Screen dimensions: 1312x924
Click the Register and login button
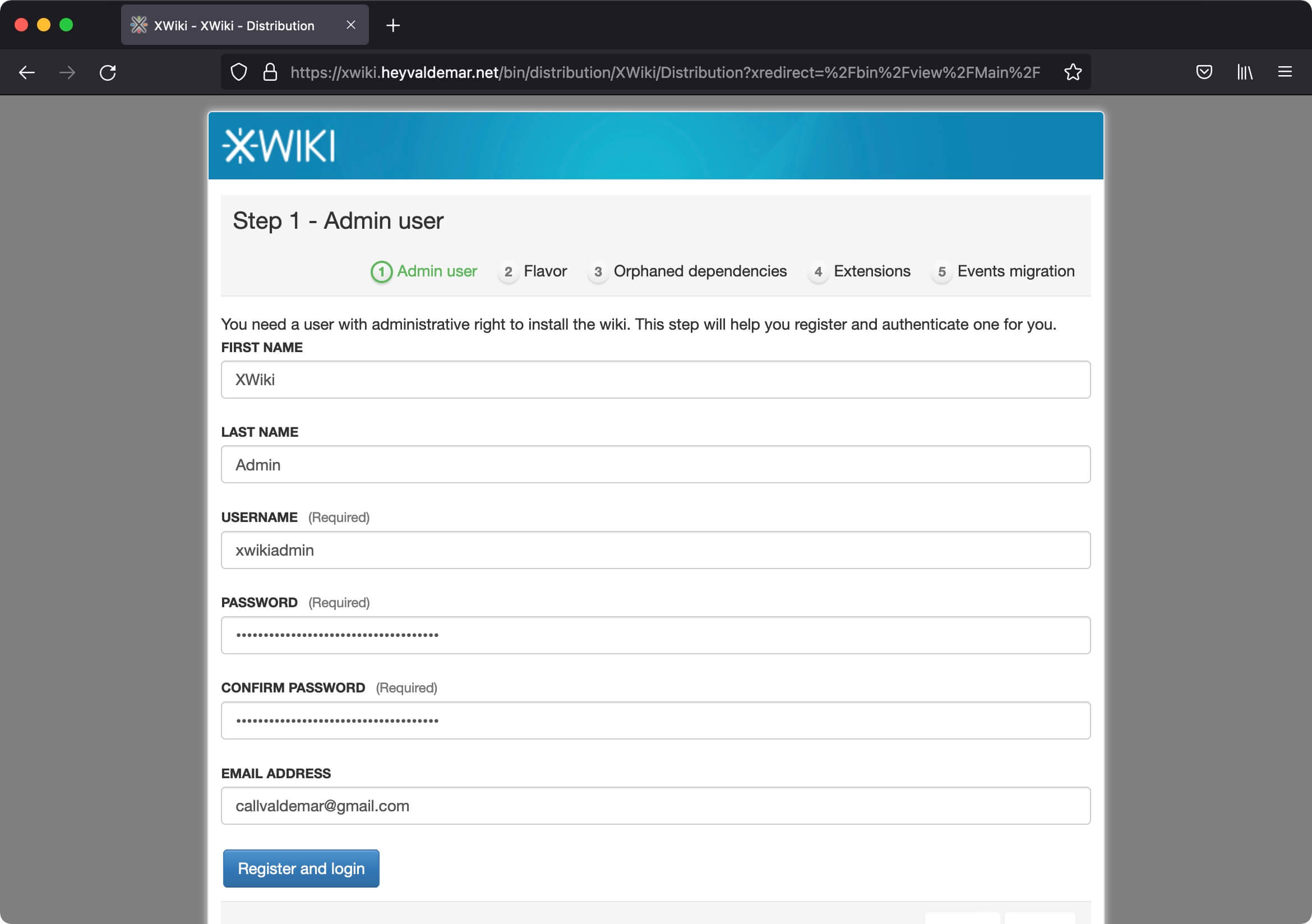point(301,868)
